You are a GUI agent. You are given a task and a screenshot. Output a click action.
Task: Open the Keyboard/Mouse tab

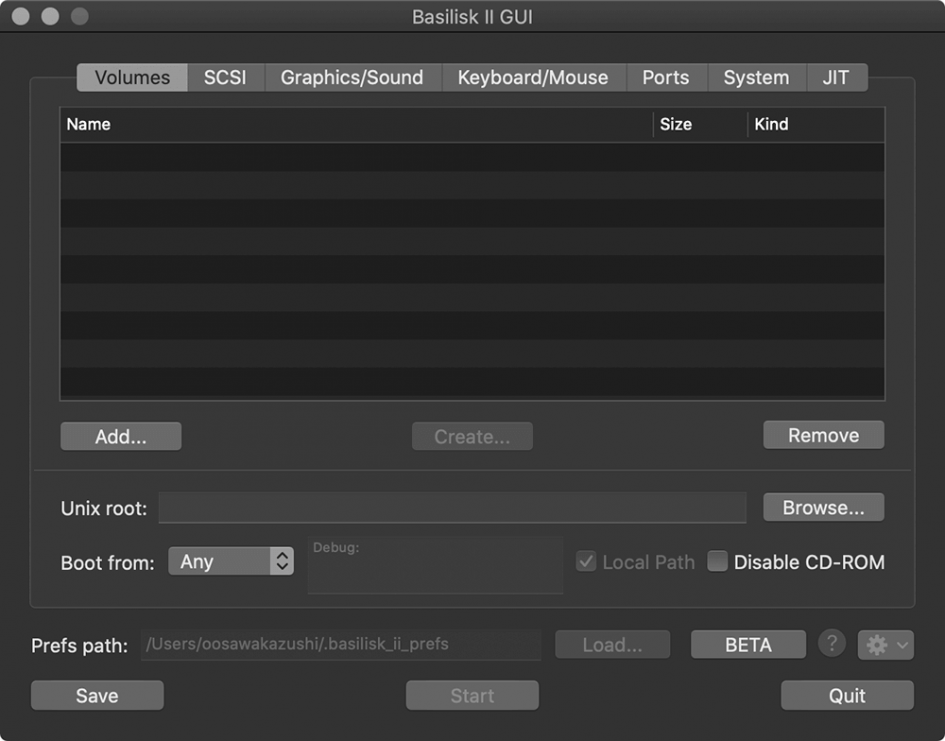[x=533, y=78]
